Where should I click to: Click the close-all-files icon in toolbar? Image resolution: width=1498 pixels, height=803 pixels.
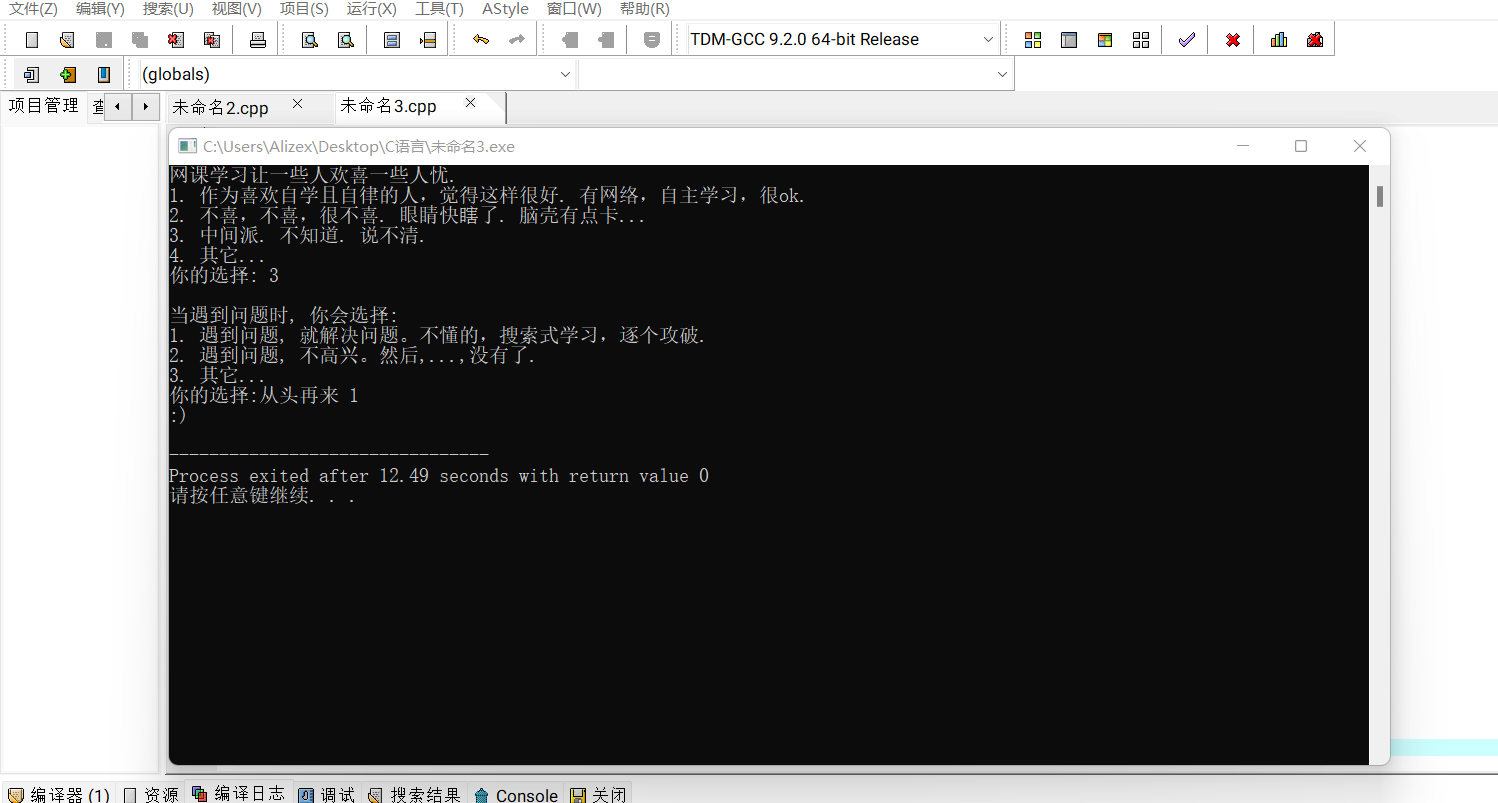coord(211,40)
